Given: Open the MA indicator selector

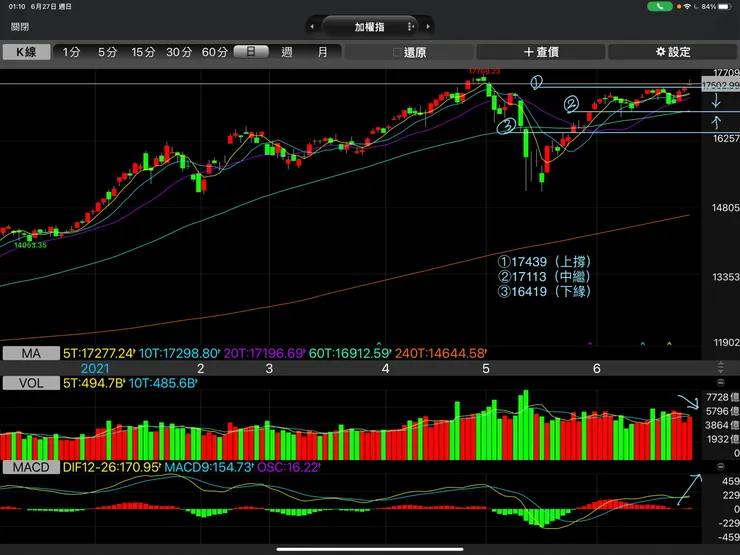Looking at the screenshot, I should [31, 353].
